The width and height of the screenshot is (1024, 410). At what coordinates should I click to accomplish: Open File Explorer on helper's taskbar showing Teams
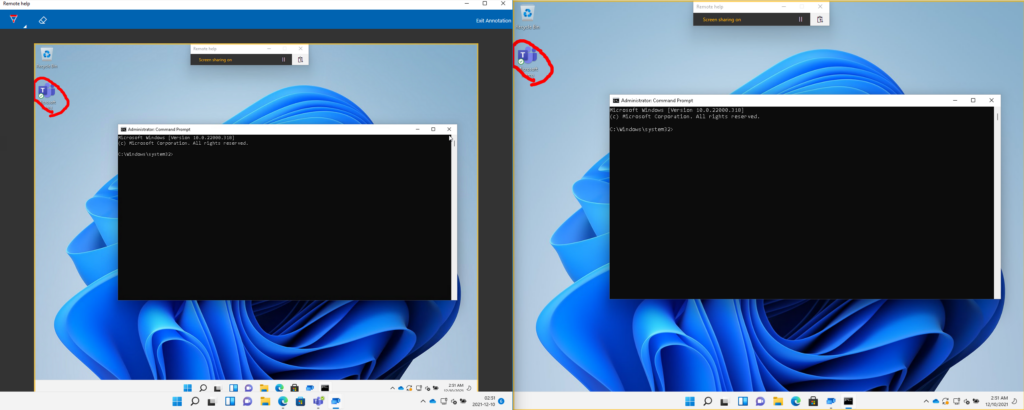click(265, 402)
